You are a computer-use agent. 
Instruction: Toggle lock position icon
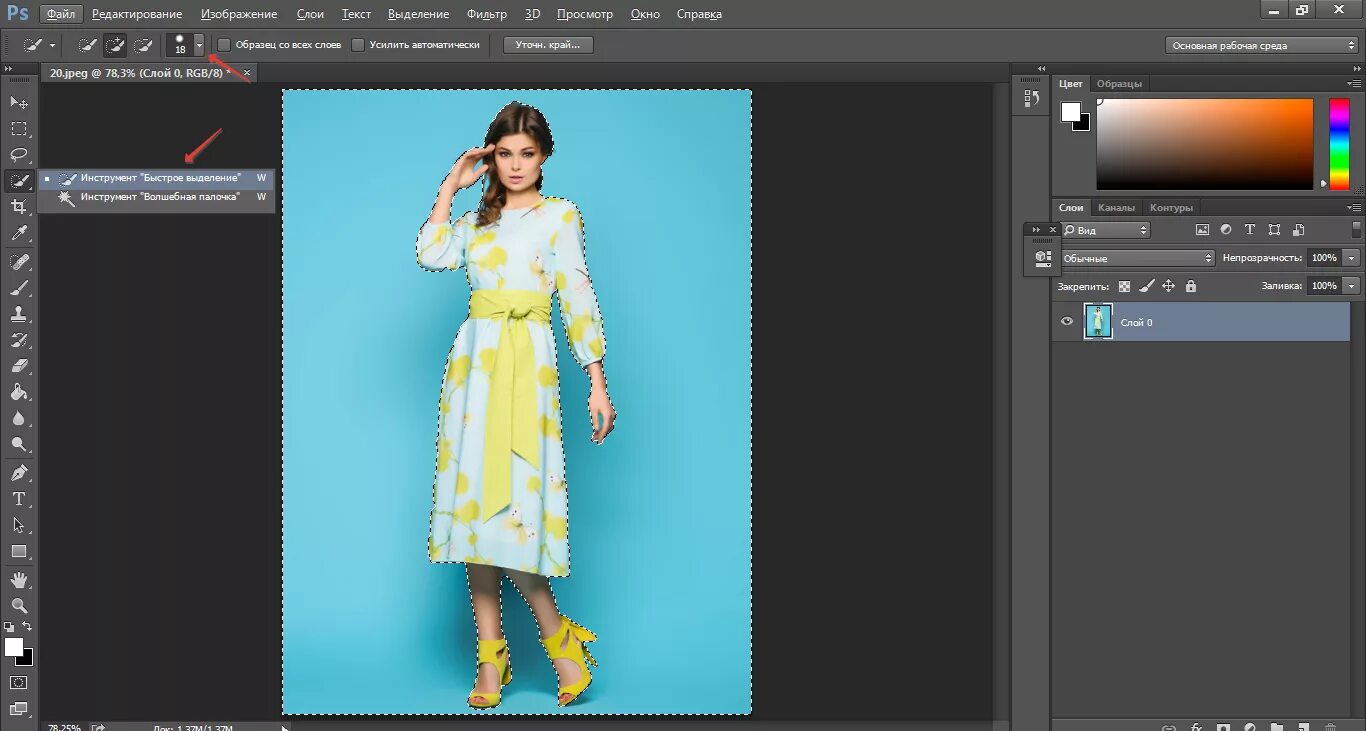[1168, 286]
